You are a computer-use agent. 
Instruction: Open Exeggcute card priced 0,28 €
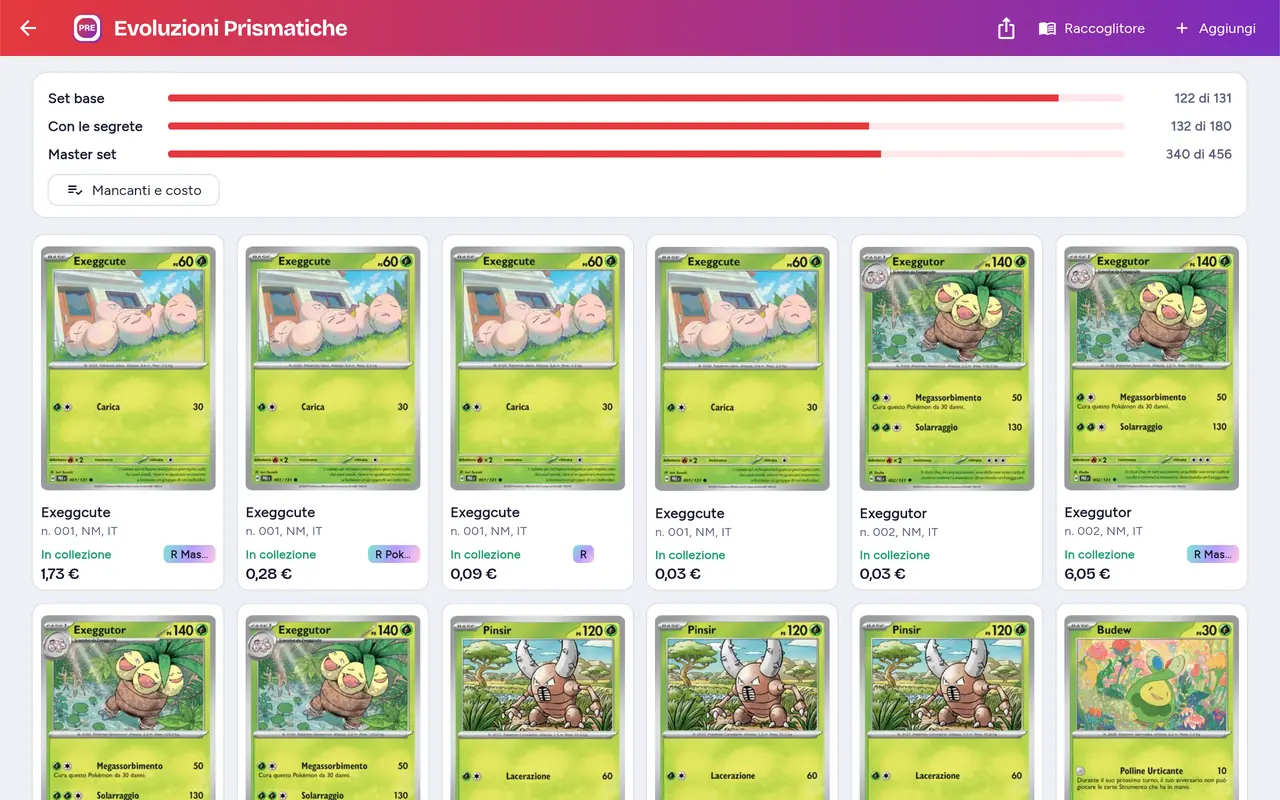pos(333,412)
